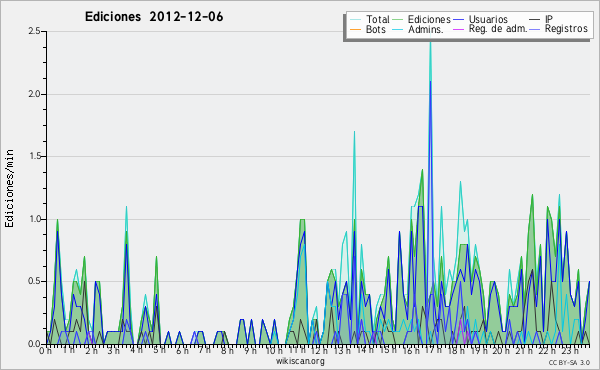Image resolution: width=600 pixels, height=370 pixels.
Task: Click the orange line swatch beside Bots
Action: coord(355,29)
